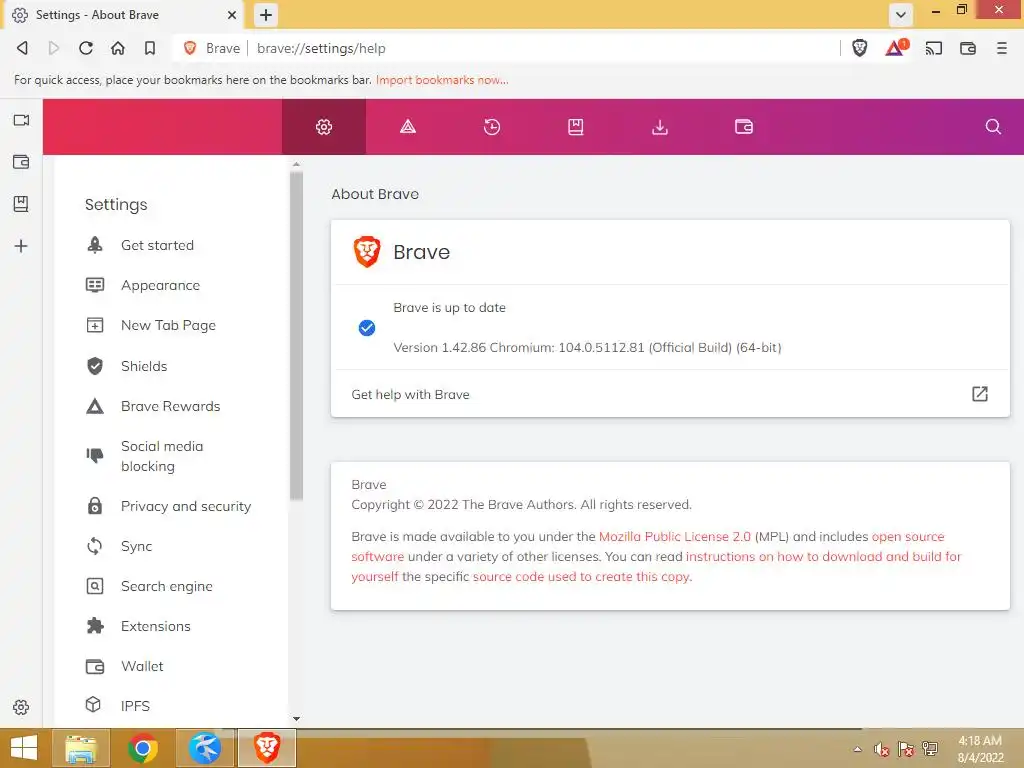Open Brave Shields lion icon in address bar
The height and width of the screenshot is (768, 1024).
[x=859, y=48]
